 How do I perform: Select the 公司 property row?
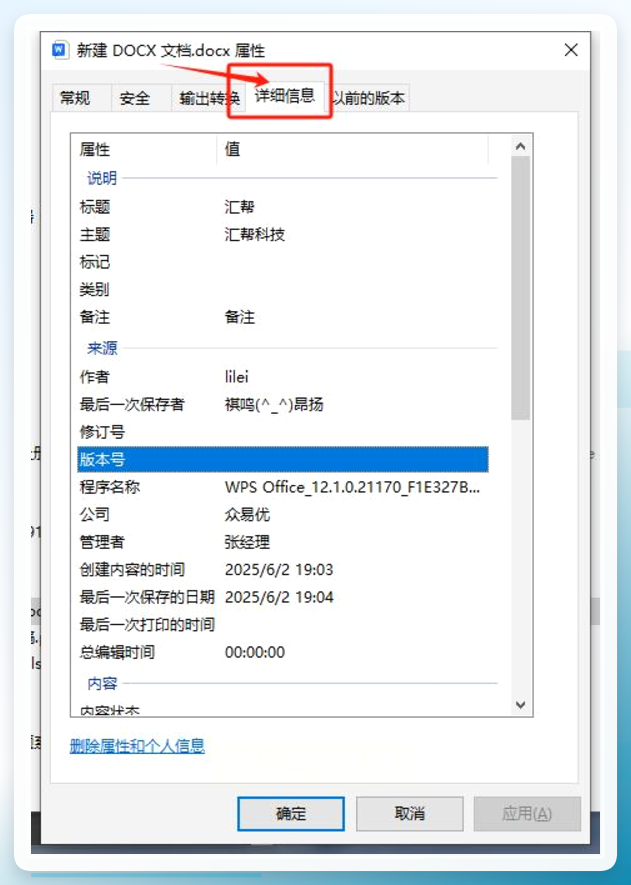pyautogui.click(x=282, y=514)
